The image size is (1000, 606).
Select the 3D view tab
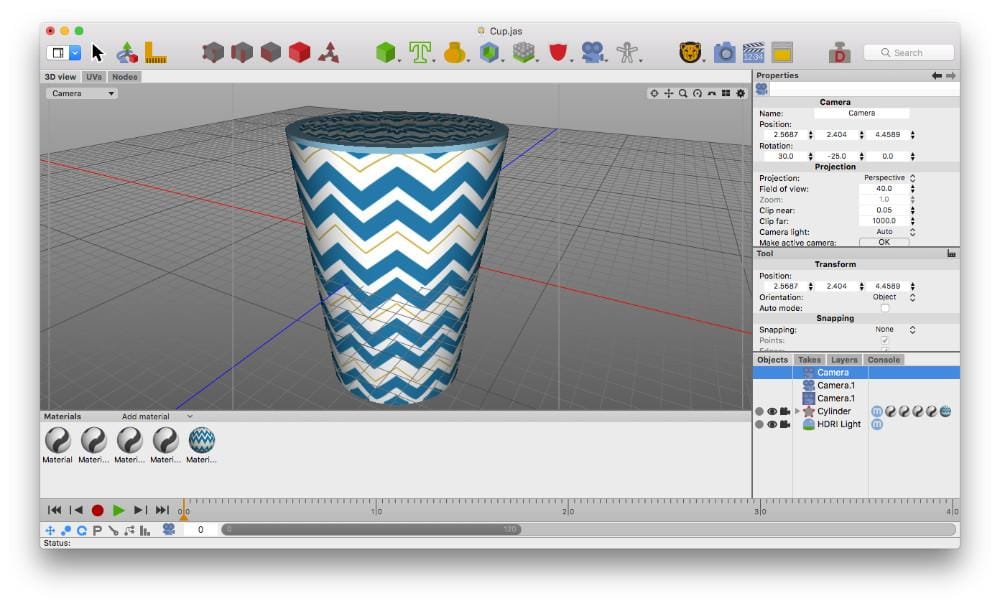(61, 77)
